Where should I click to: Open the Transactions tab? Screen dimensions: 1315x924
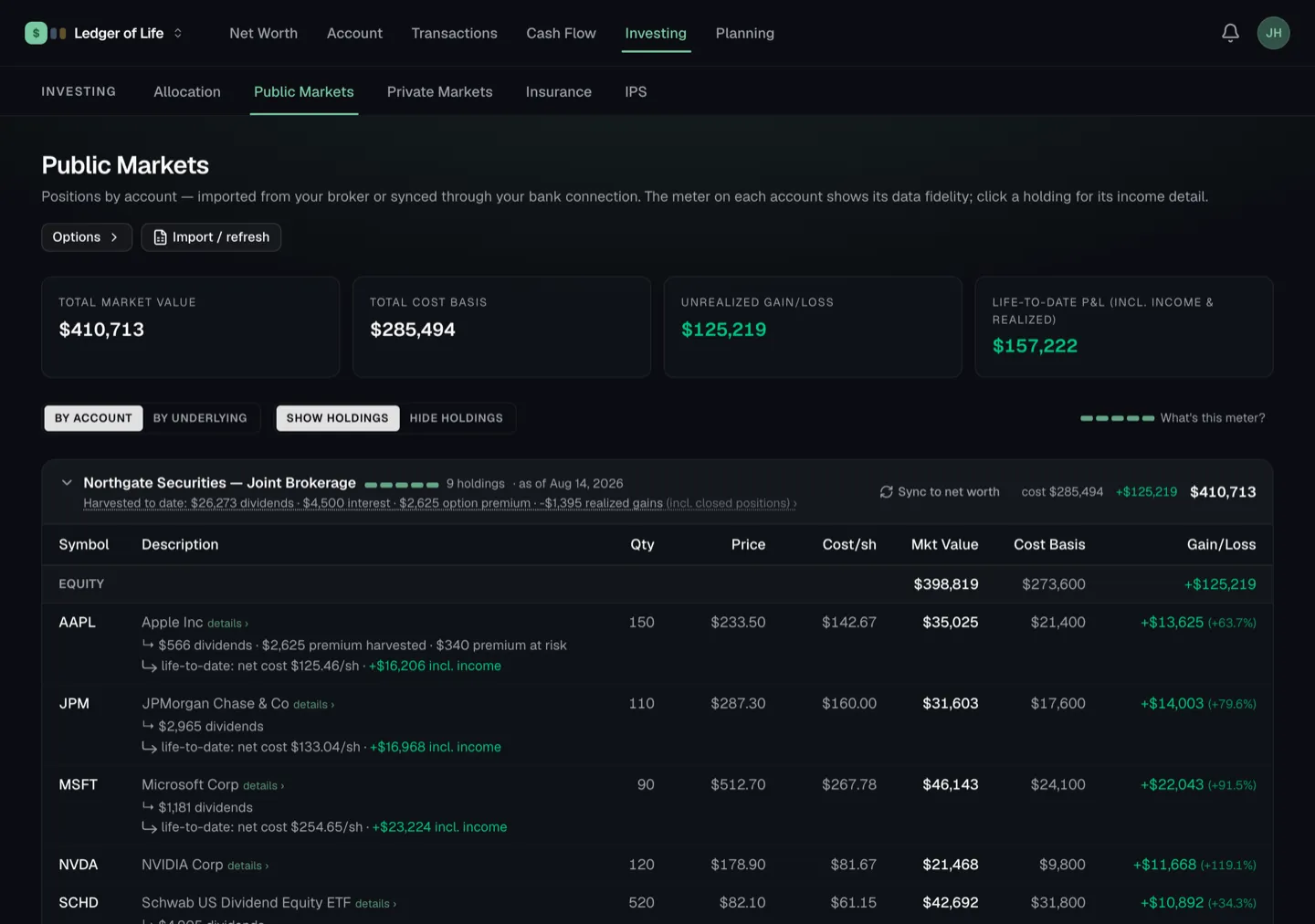click(x=454, y=33)
